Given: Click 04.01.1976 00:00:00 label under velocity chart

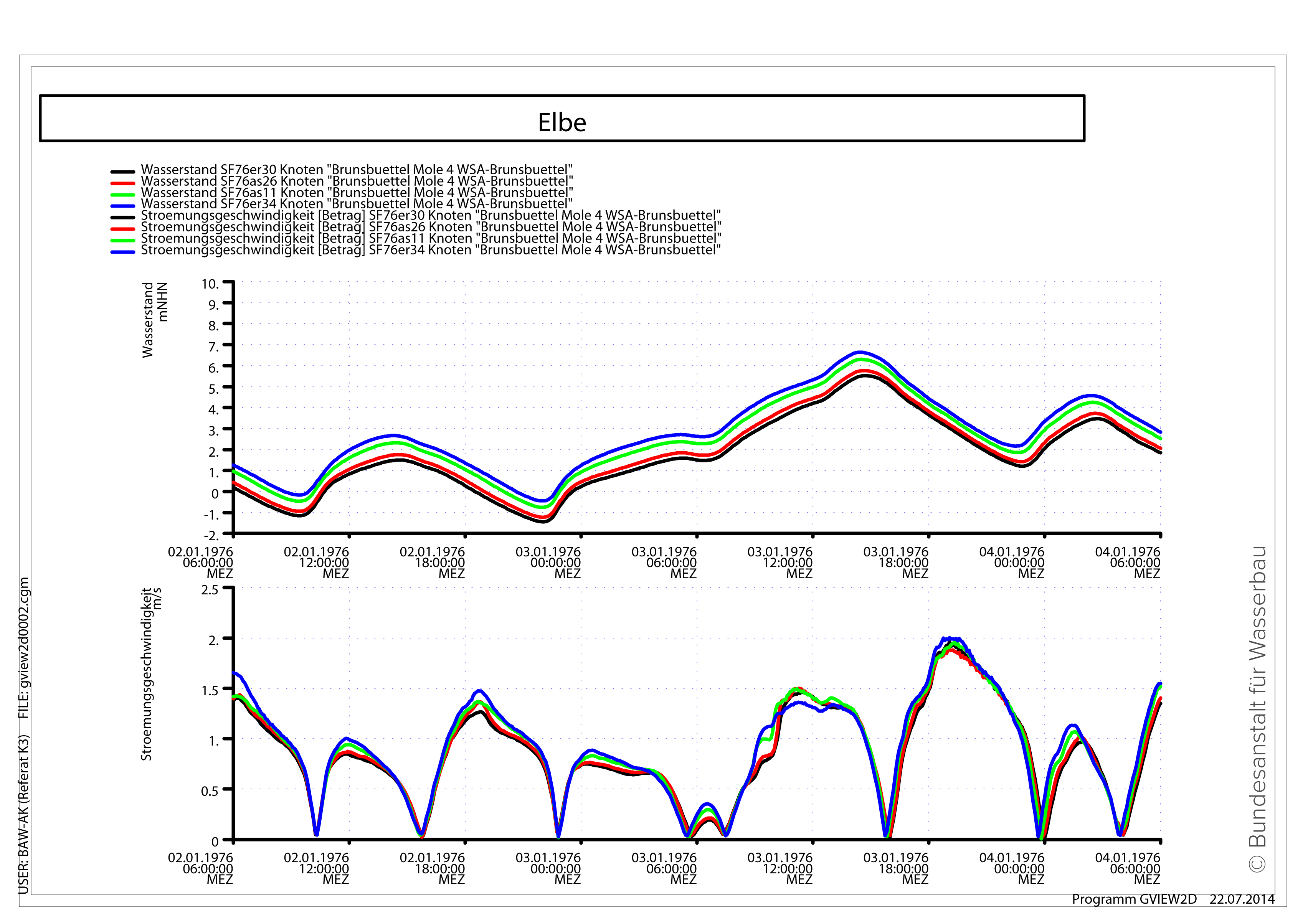Looking at the screenshot, I should [x=1012, y=868].
